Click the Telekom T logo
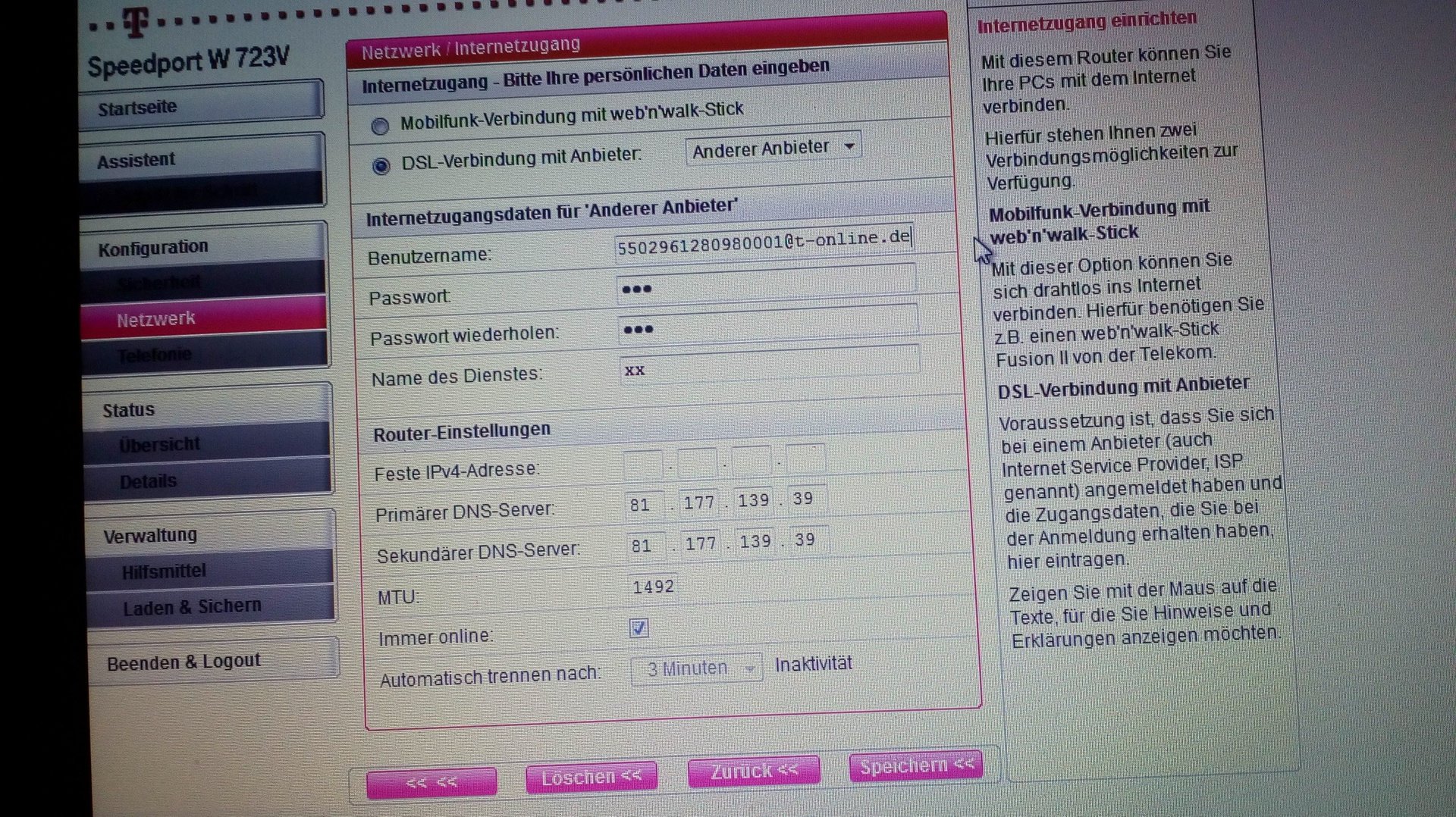 click(136, 23)
